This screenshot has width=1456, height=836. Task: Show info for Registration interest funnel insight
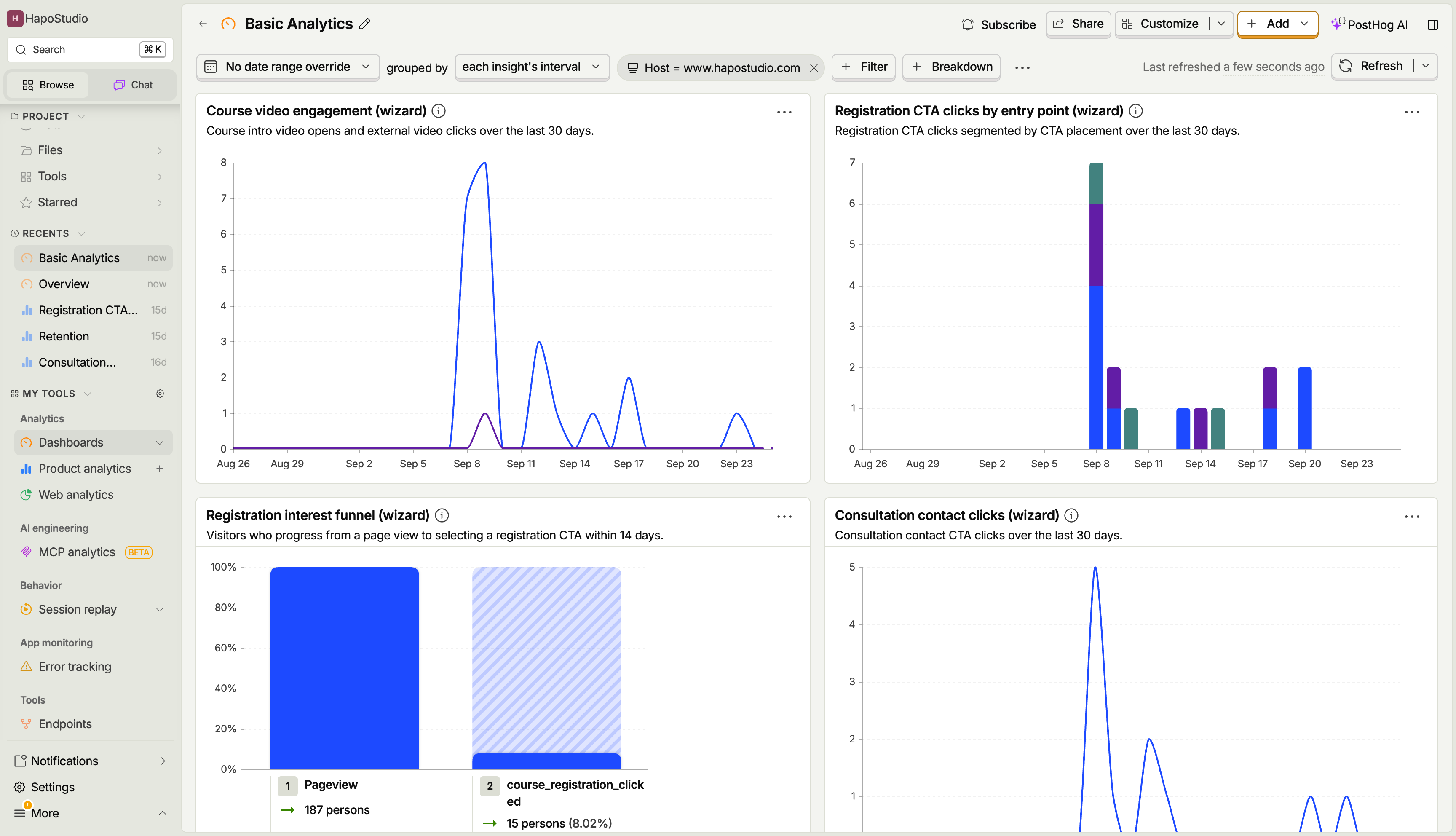pos(442,516)
